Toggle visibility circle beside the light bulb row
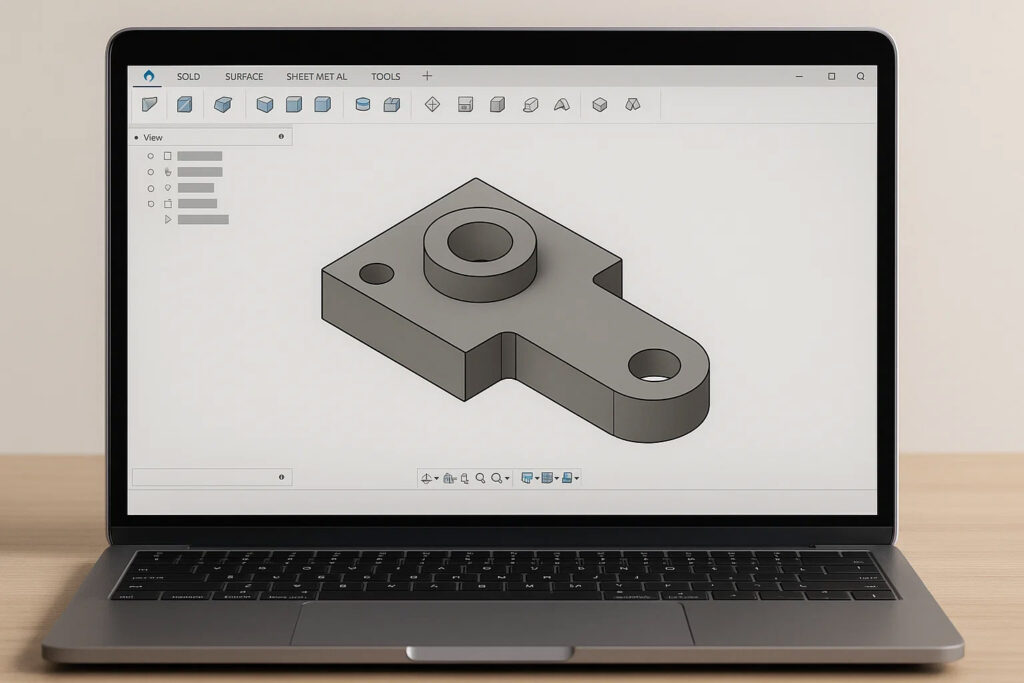This screenshot has height=683, width=1024. [151, 188]
